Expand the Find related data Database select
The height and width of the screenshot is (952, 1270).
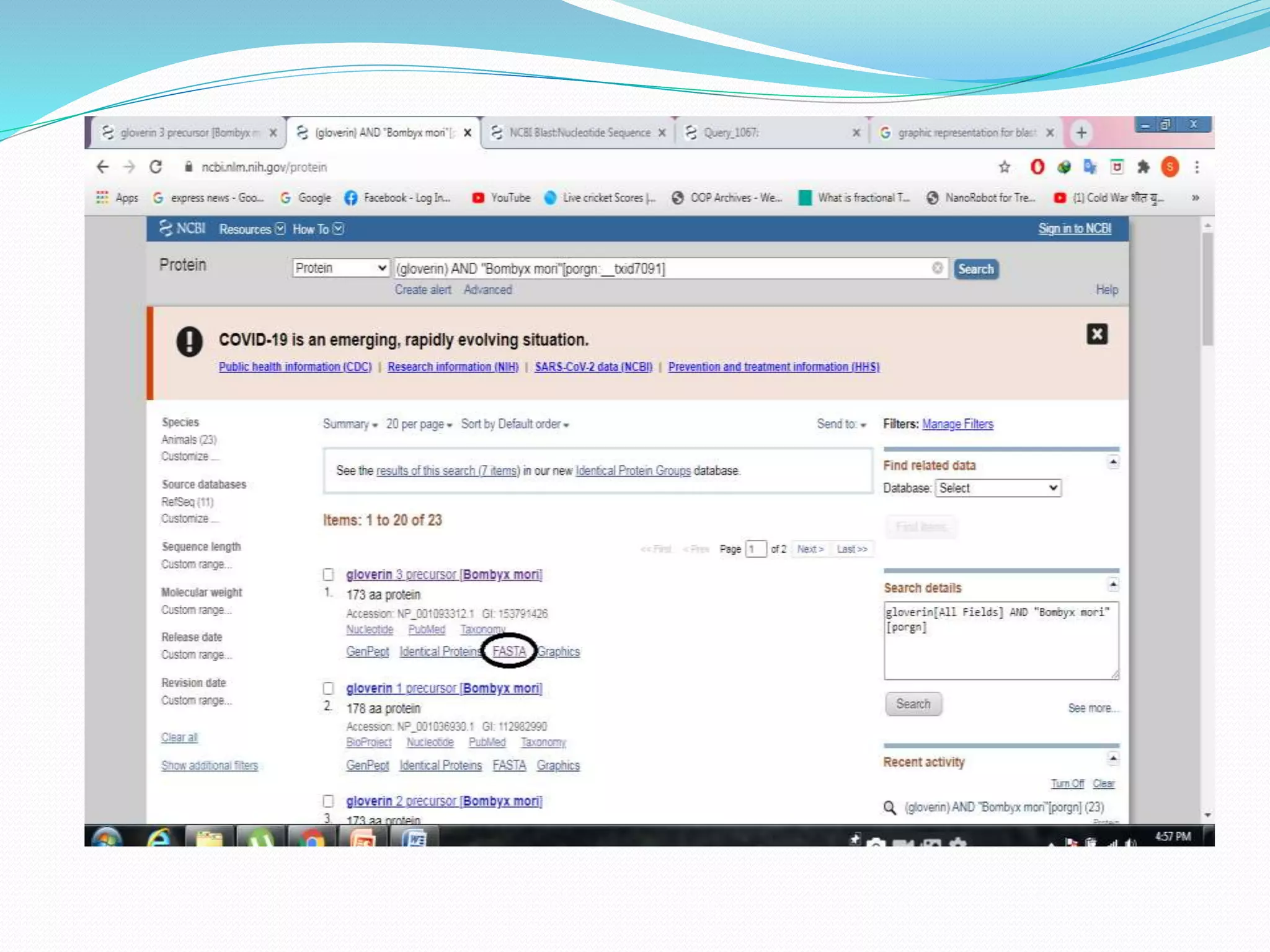coord(997,488)
